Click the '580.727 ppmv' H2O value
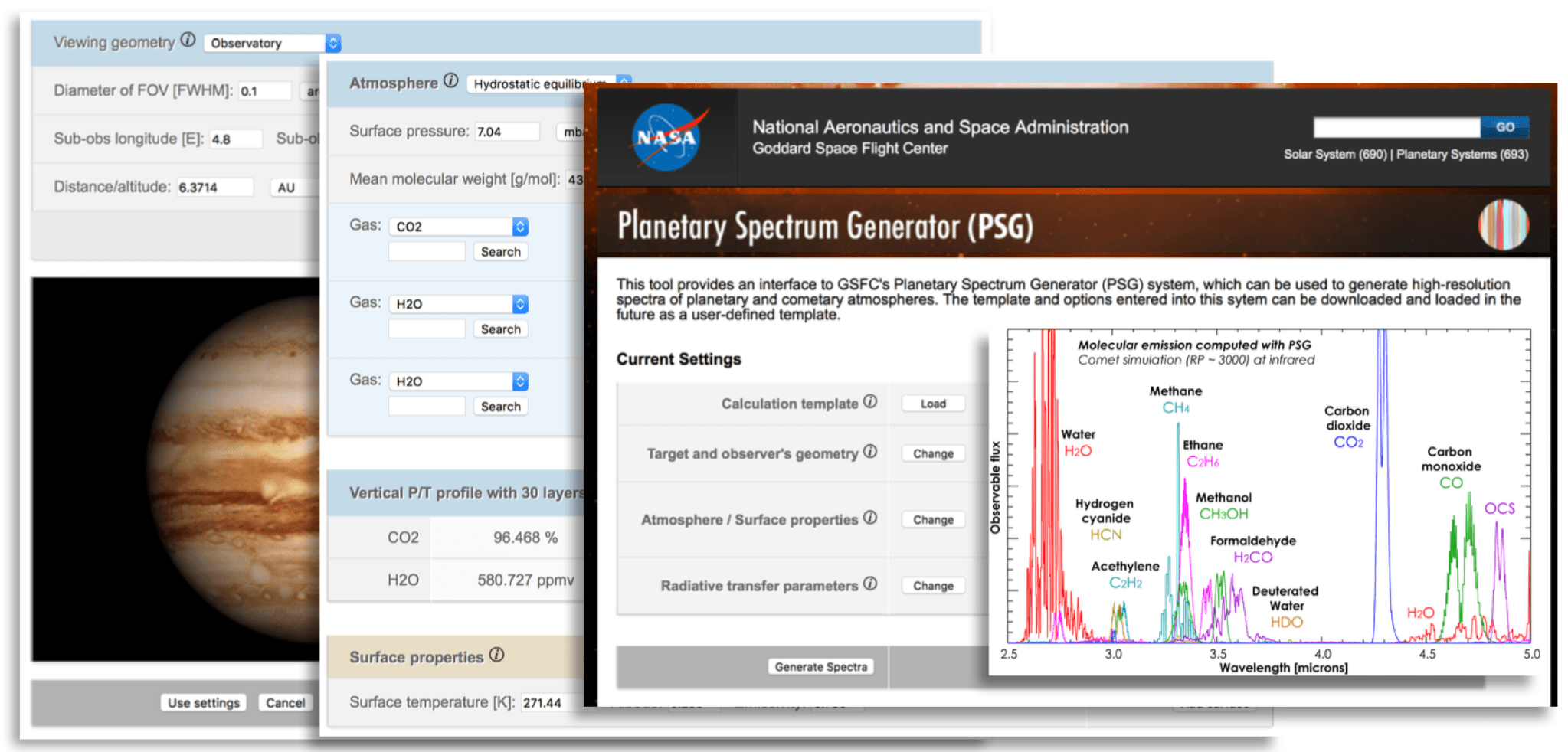1568x752 pixels. point(525,580)
